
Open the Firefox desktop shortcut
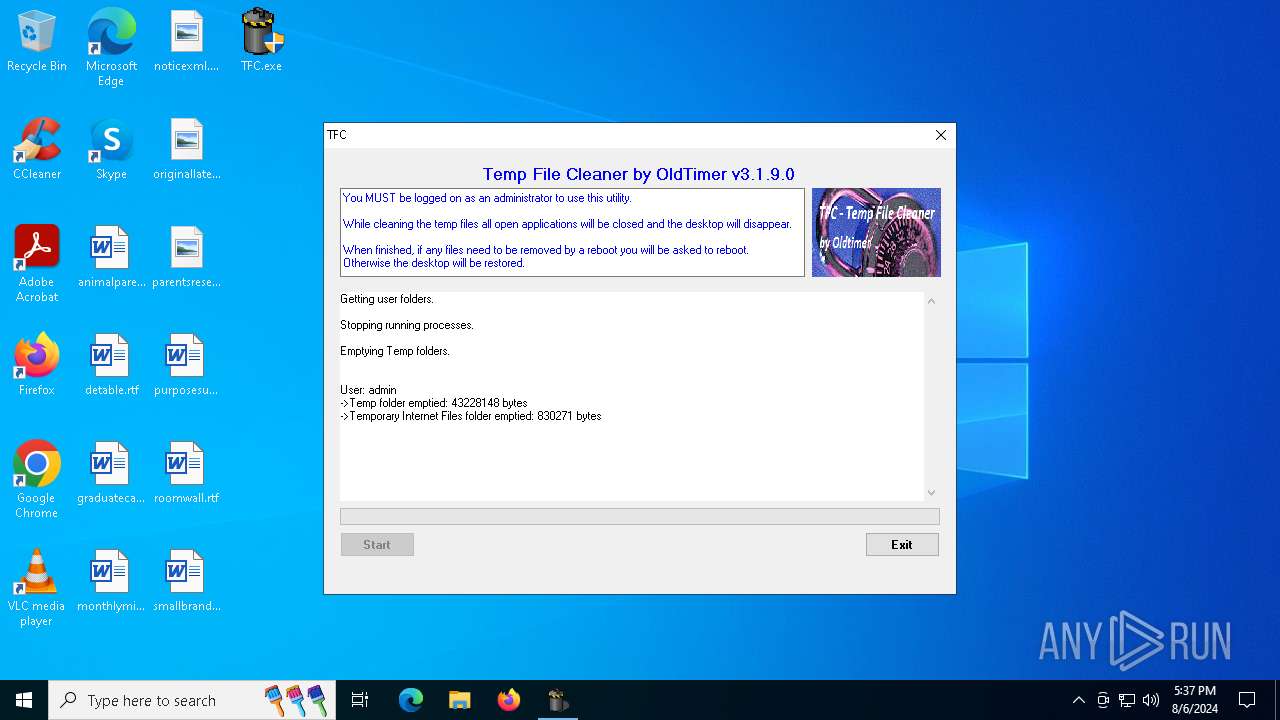pyautogui.click(x=37, y=366)
